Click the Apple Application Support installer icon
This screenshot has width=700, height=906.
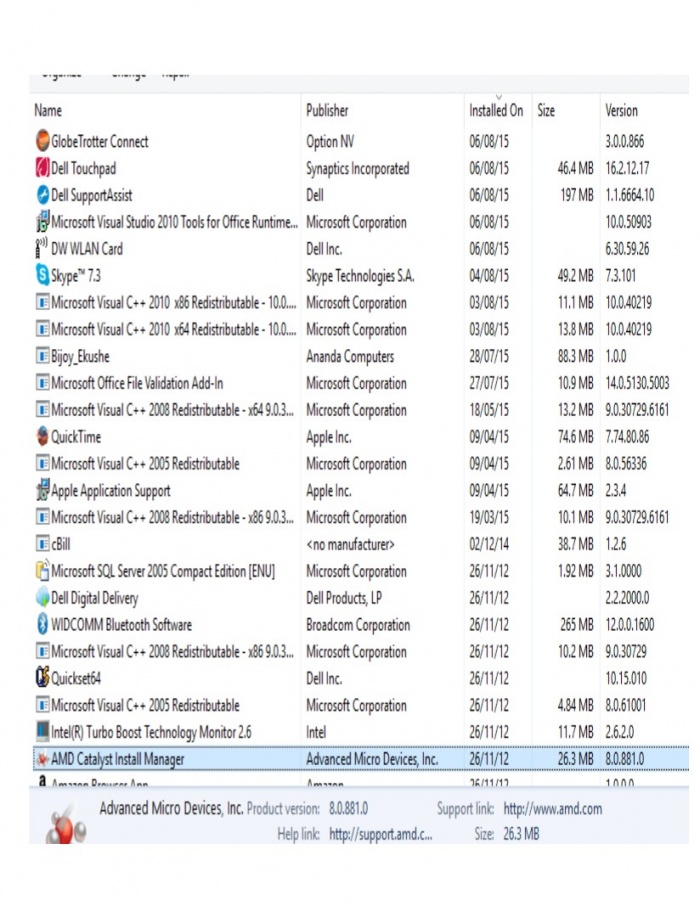(42, 489)
